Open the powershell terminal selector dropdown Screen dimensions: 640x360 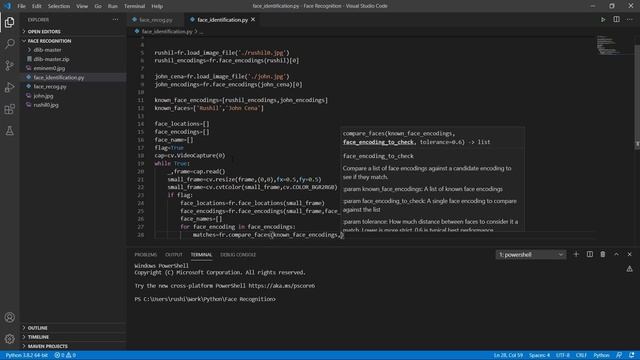click(x=531, y=254)
